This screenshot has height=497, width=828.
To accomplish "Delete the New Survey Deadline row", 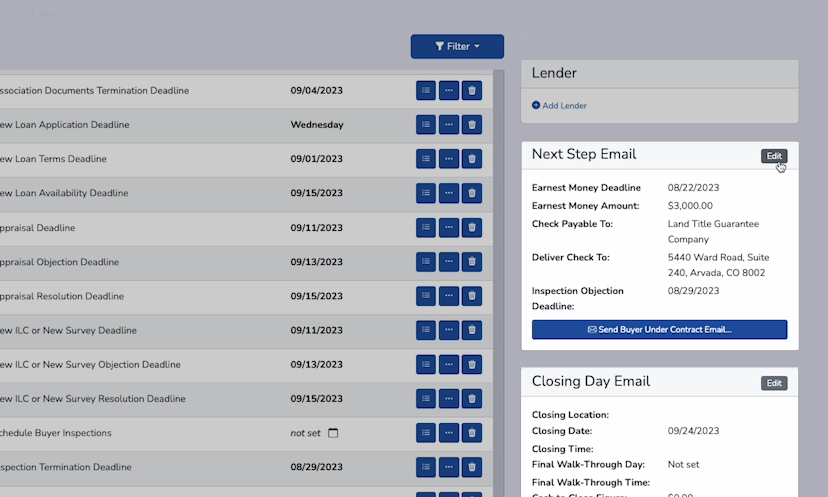I will [472, 330].
